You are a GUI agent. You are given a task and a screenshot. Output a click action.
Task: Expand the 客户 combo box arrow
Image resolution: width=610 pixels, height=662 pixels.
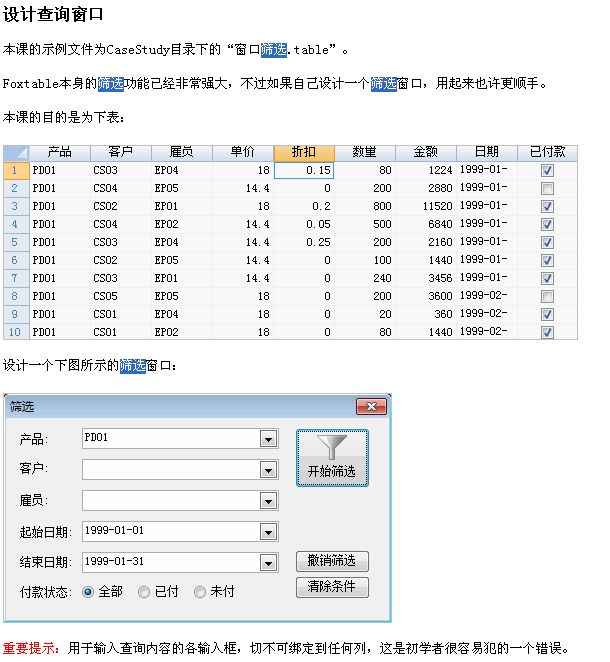tap(267, 470)
